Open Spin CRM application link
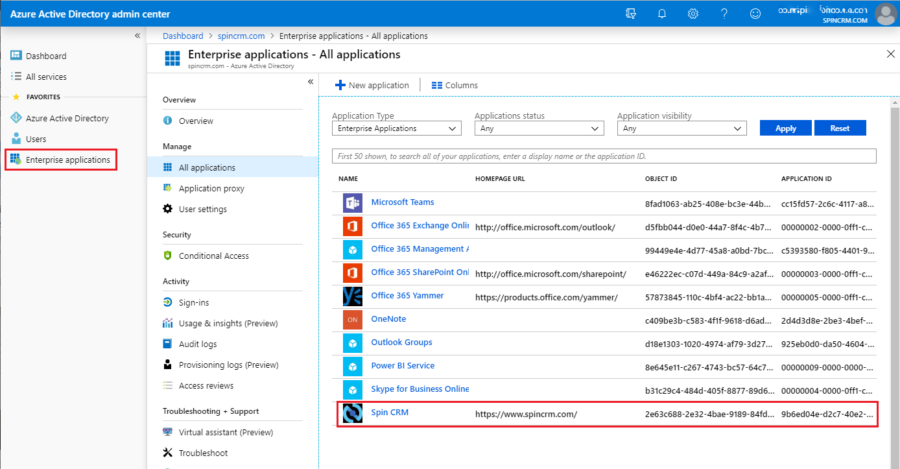This screenshot has width=900, height=469. point(389,412)
